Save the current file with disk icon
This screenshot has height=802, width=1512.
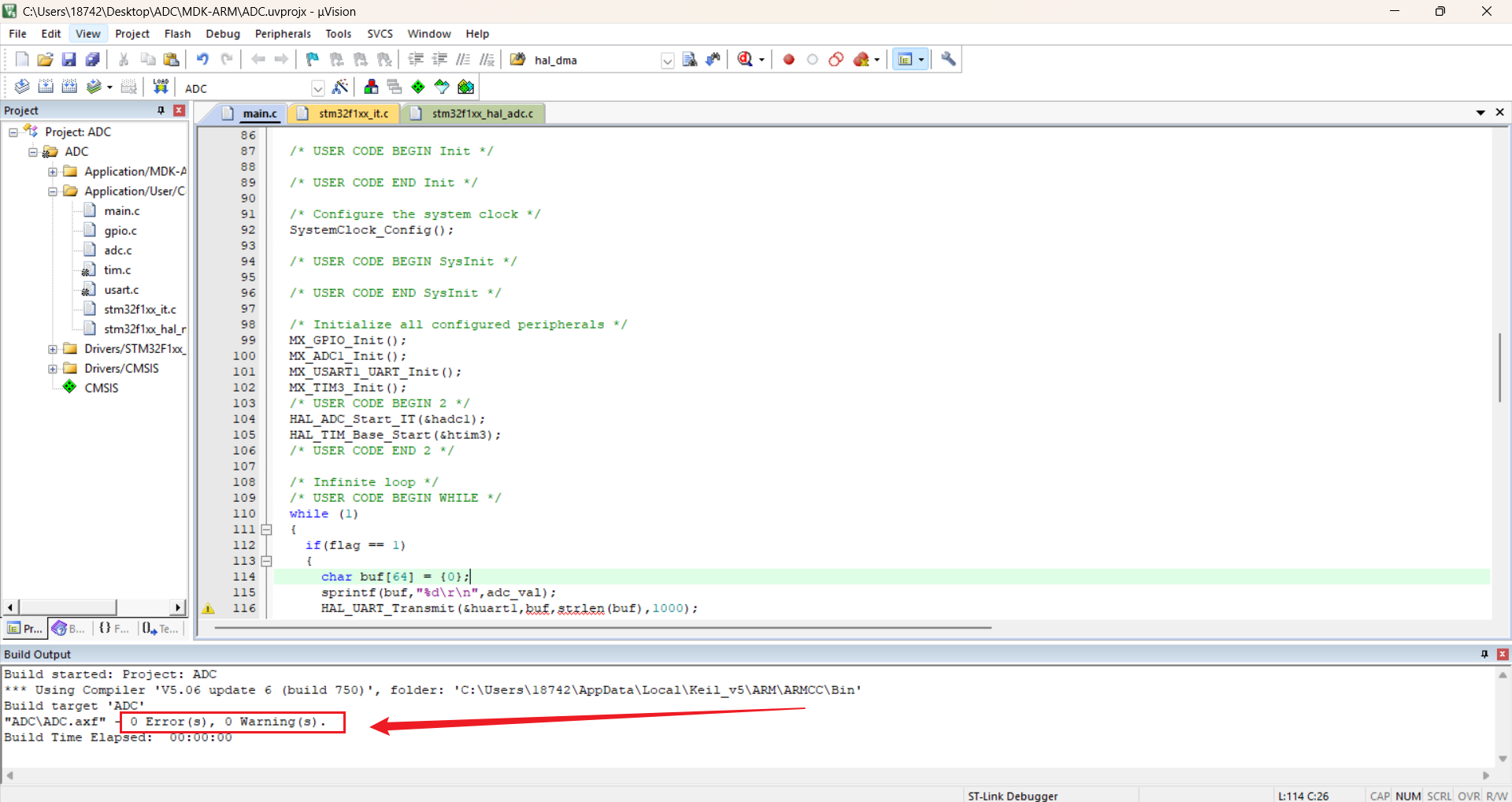pos(69,59)
